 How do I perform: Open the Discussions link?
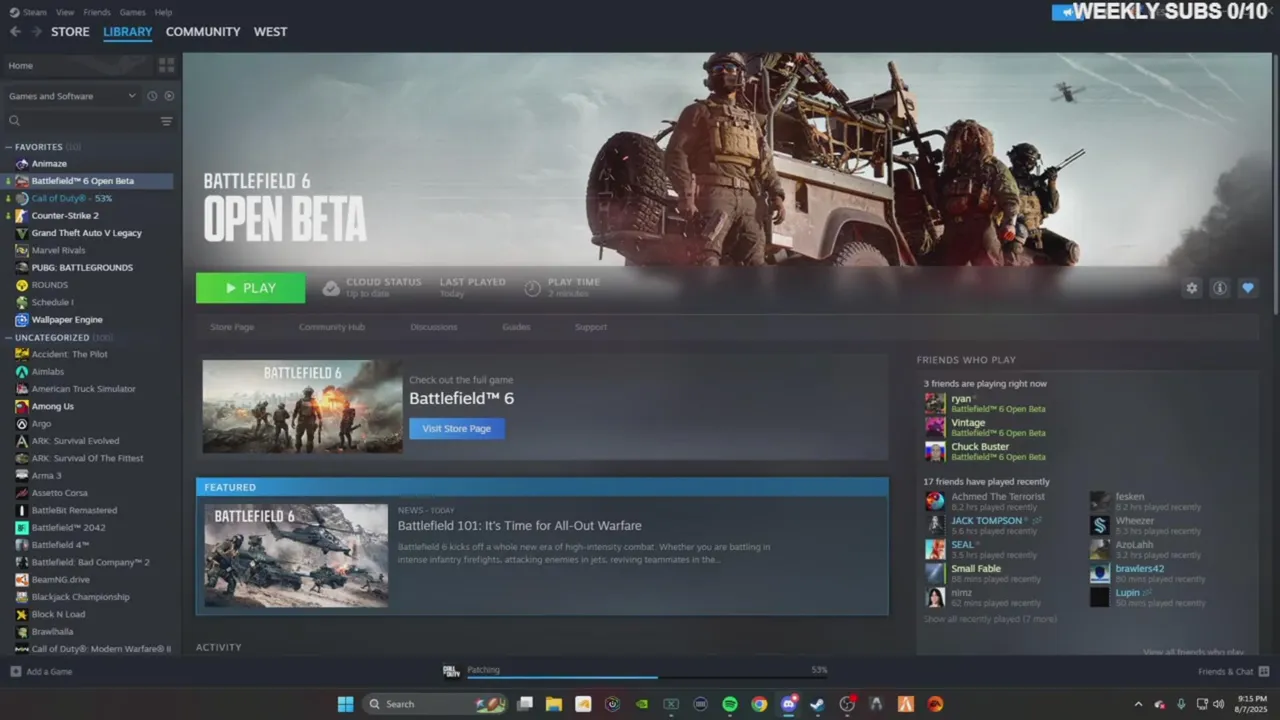(434, 327)
